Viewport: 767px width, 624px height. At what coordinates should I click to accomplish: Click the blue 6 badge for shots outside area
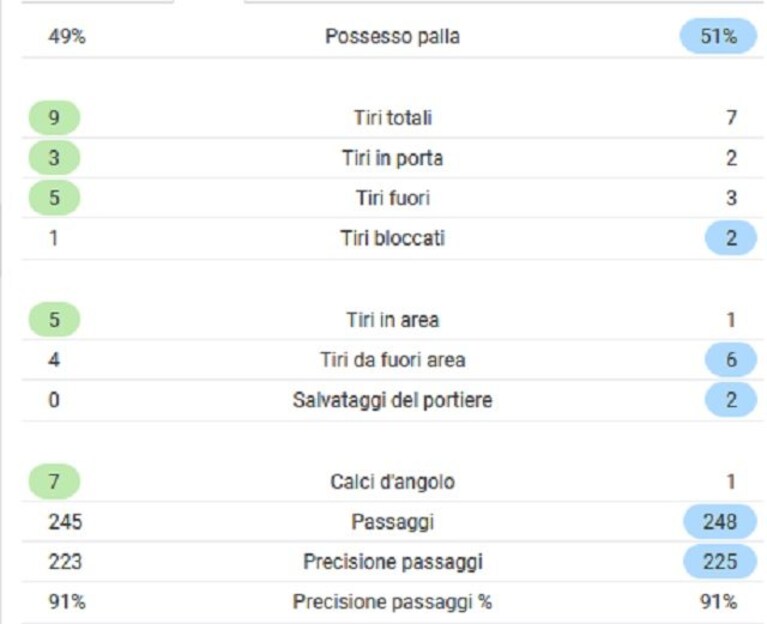731,359
